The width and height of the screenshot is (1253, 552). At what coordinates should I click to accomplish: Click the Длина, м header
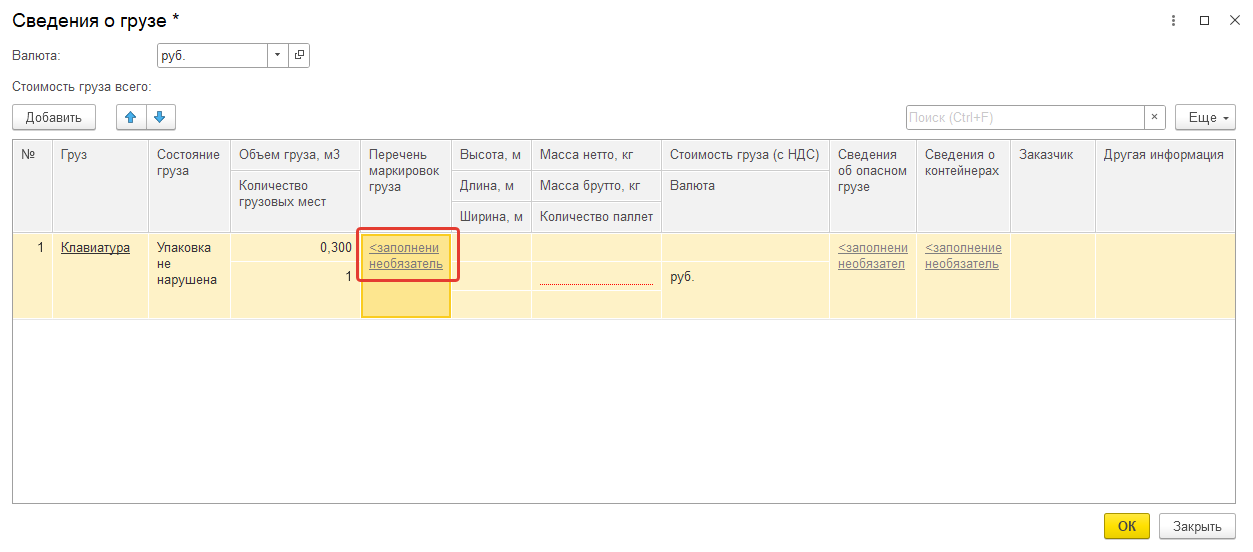pos(491,186)
